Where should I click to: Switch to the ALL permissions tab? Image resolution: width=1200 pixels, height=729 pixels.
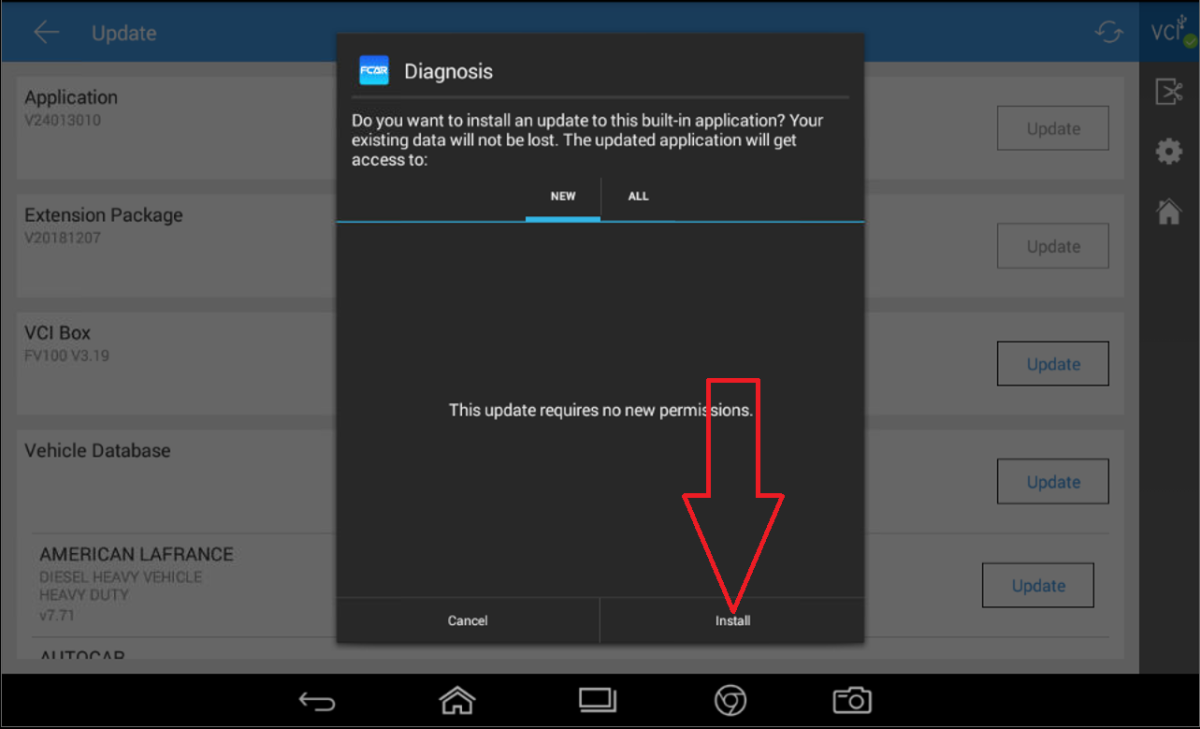(x=638, y=197)
